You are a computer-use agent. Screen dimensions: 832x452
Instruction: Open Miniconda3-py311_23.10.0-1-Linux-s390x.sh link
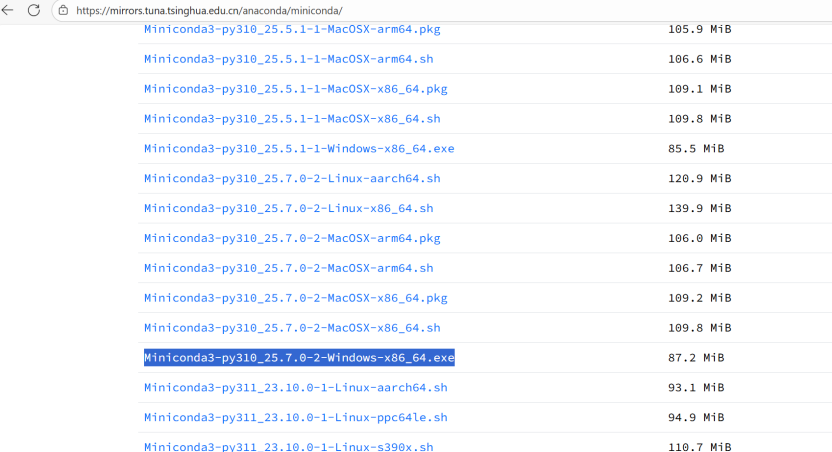click(289, 447)
